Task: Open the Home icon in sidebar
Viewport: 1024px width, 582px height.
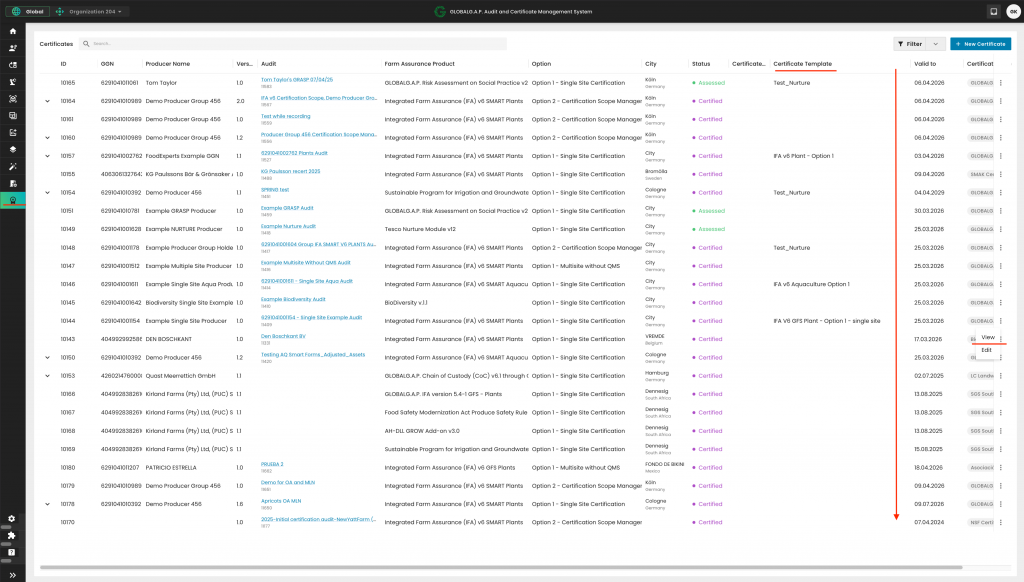Action: point(12,31)
